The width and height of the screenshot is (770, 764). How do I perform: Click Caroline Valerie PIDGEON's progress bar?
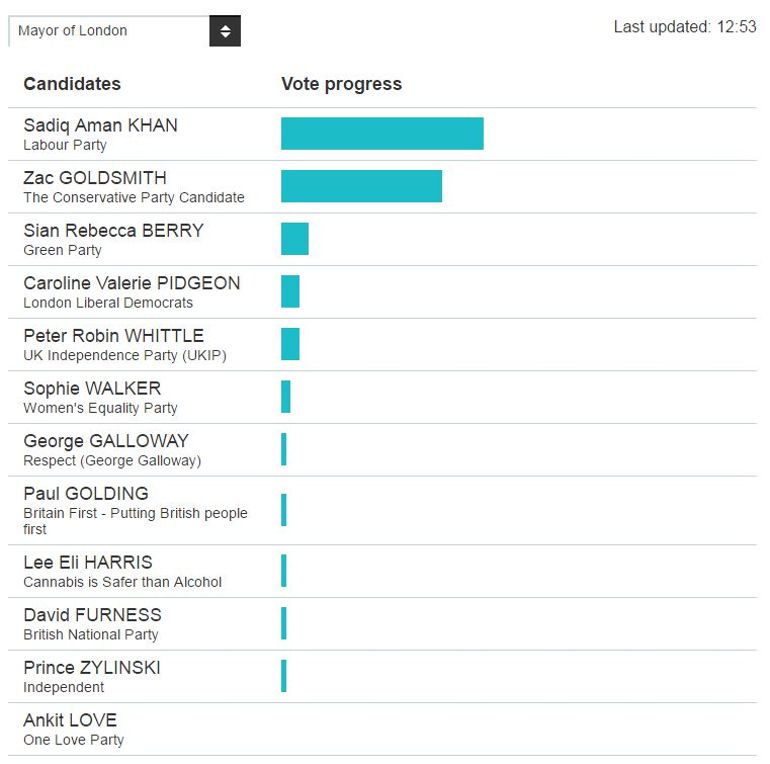pyautogui.click(x=290, y=291)
